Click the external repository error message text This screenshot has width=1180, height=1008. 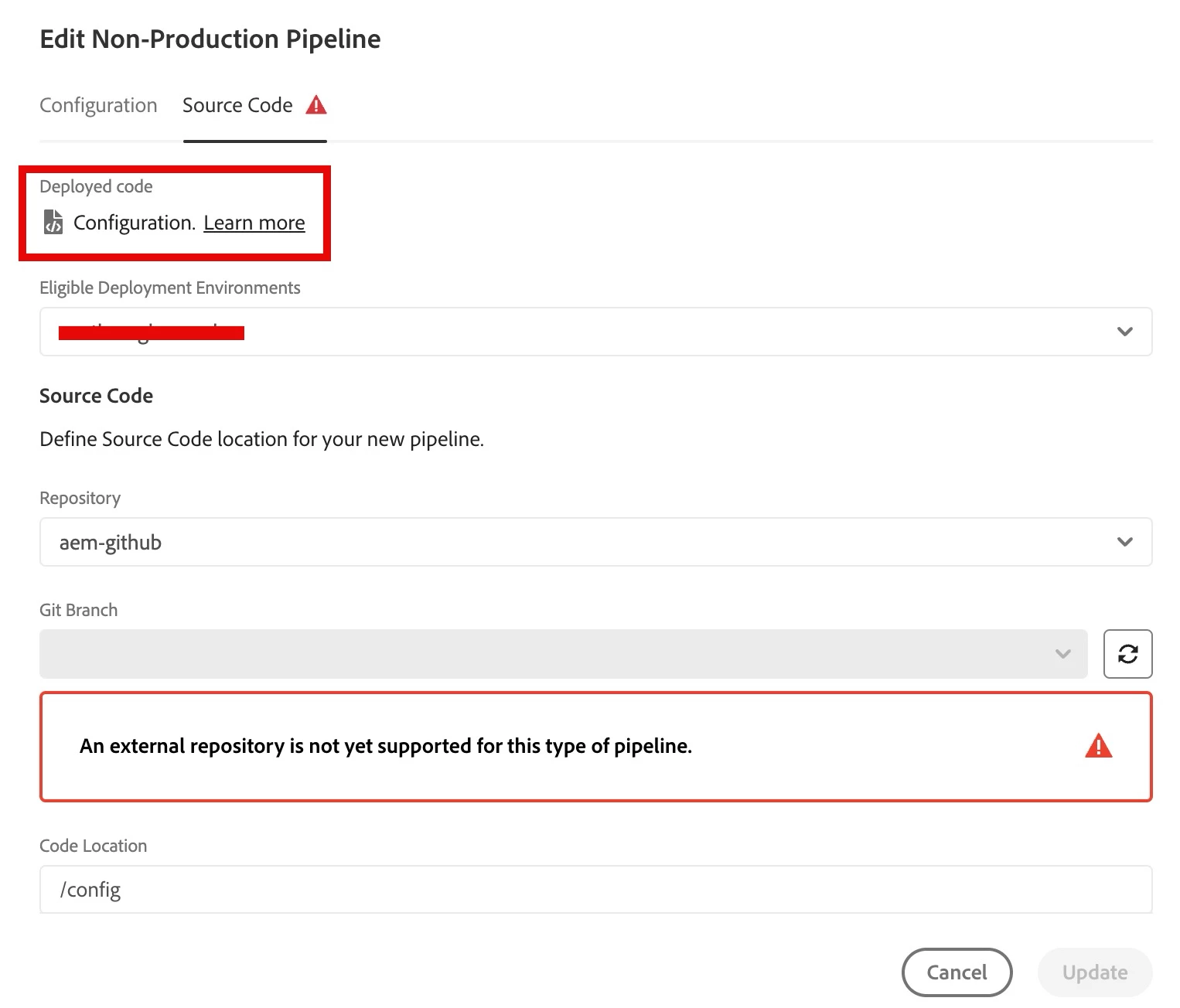[x=386, y=746]
